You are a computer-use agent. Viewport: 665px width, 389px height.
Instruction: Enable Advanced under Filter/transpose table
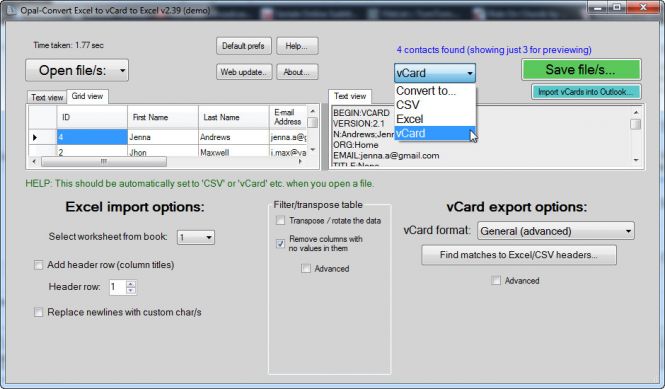306,268
